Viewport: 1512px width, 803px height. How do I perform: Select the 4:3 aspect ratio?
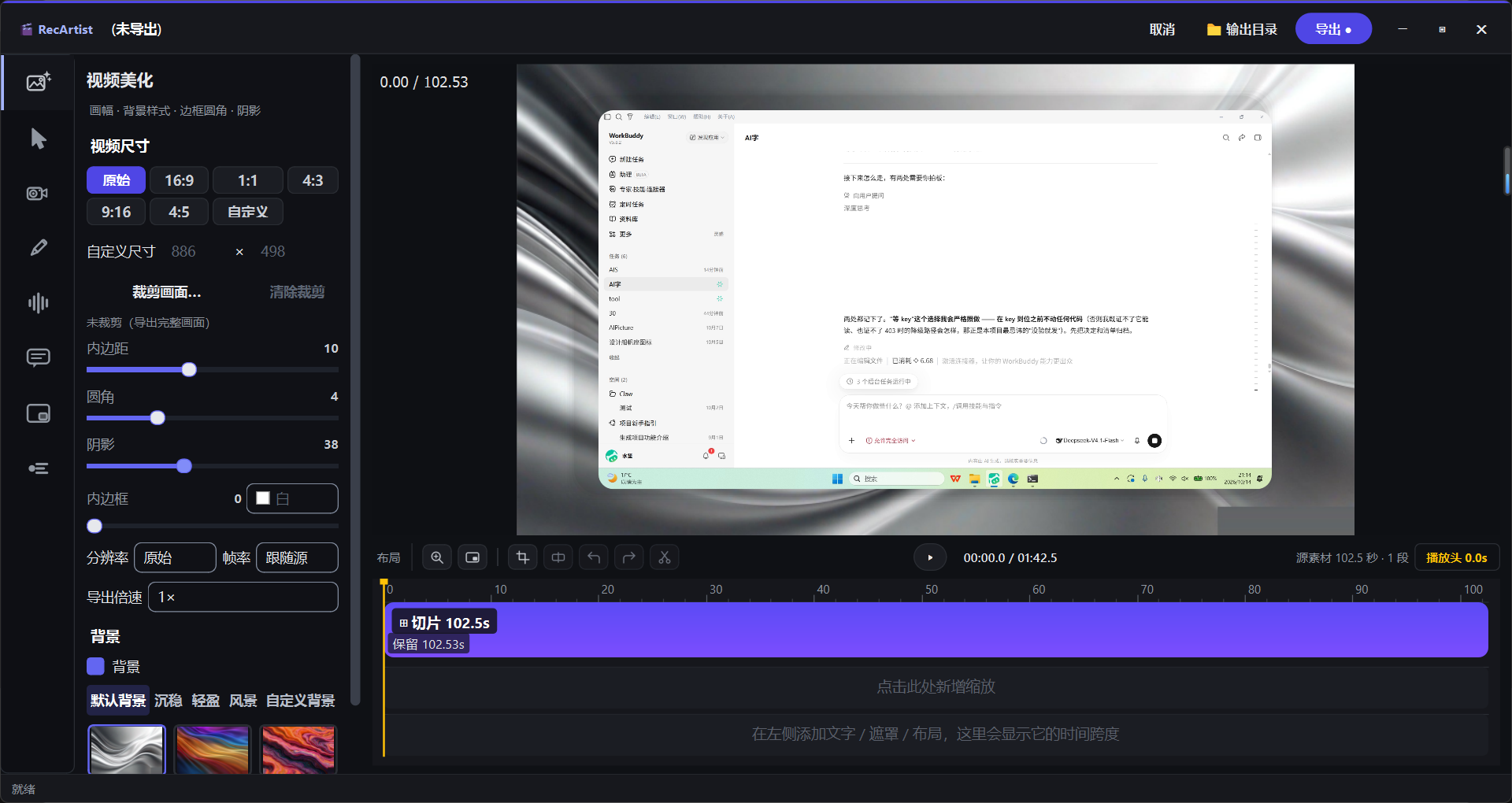pos(313,180)
